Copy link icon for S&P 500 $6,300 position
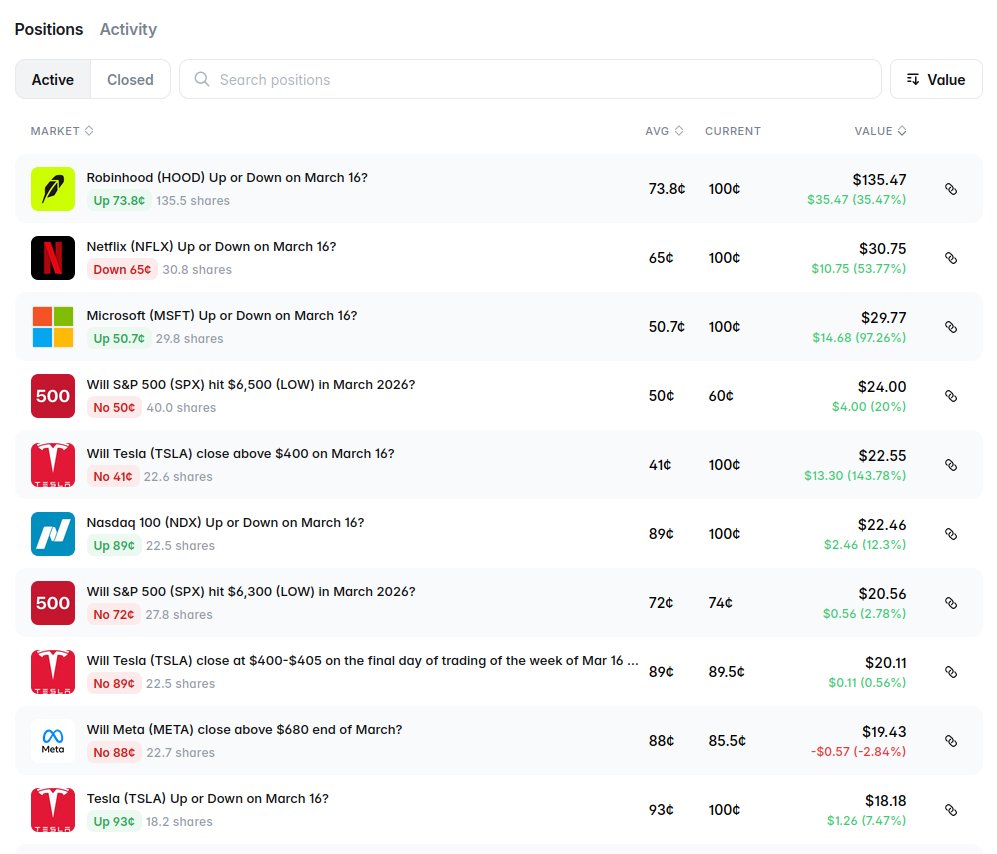This screenshot has width=997, height=854. pyautogui.click(x=951, y=603)
